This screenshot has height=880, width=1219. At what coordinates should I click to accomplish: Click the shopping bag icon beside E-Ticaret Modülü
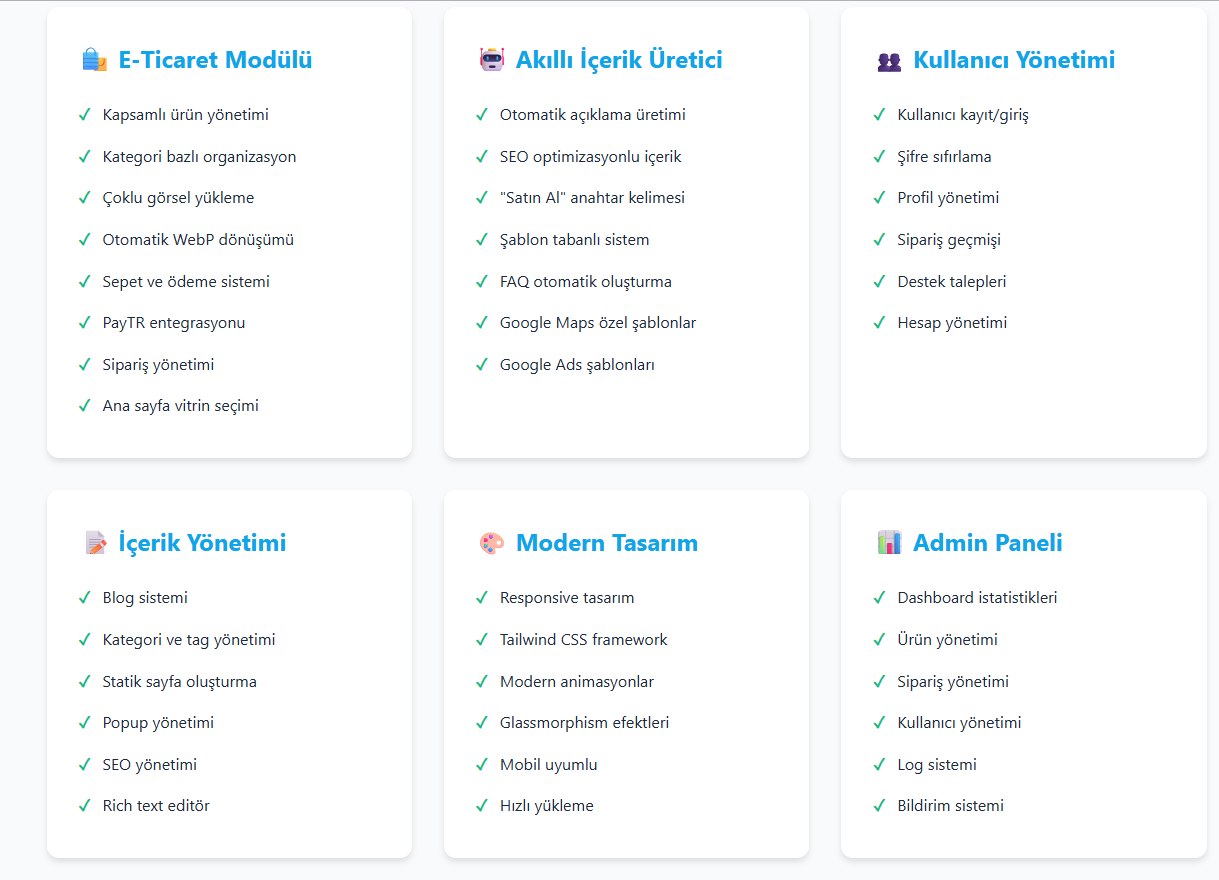(x=94, y=60)
